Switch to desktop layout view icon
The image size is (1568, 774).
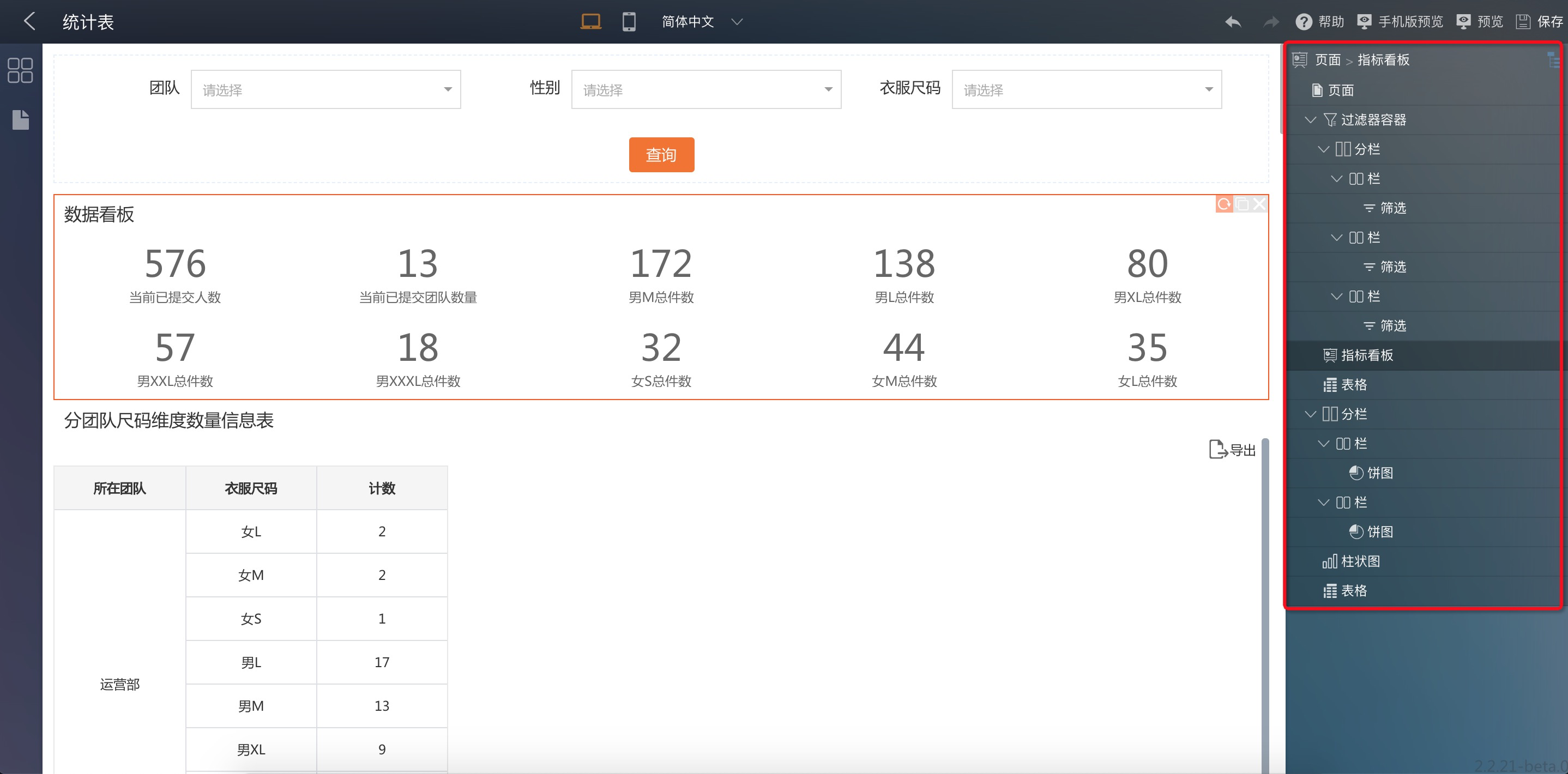[x=590, y=22]
